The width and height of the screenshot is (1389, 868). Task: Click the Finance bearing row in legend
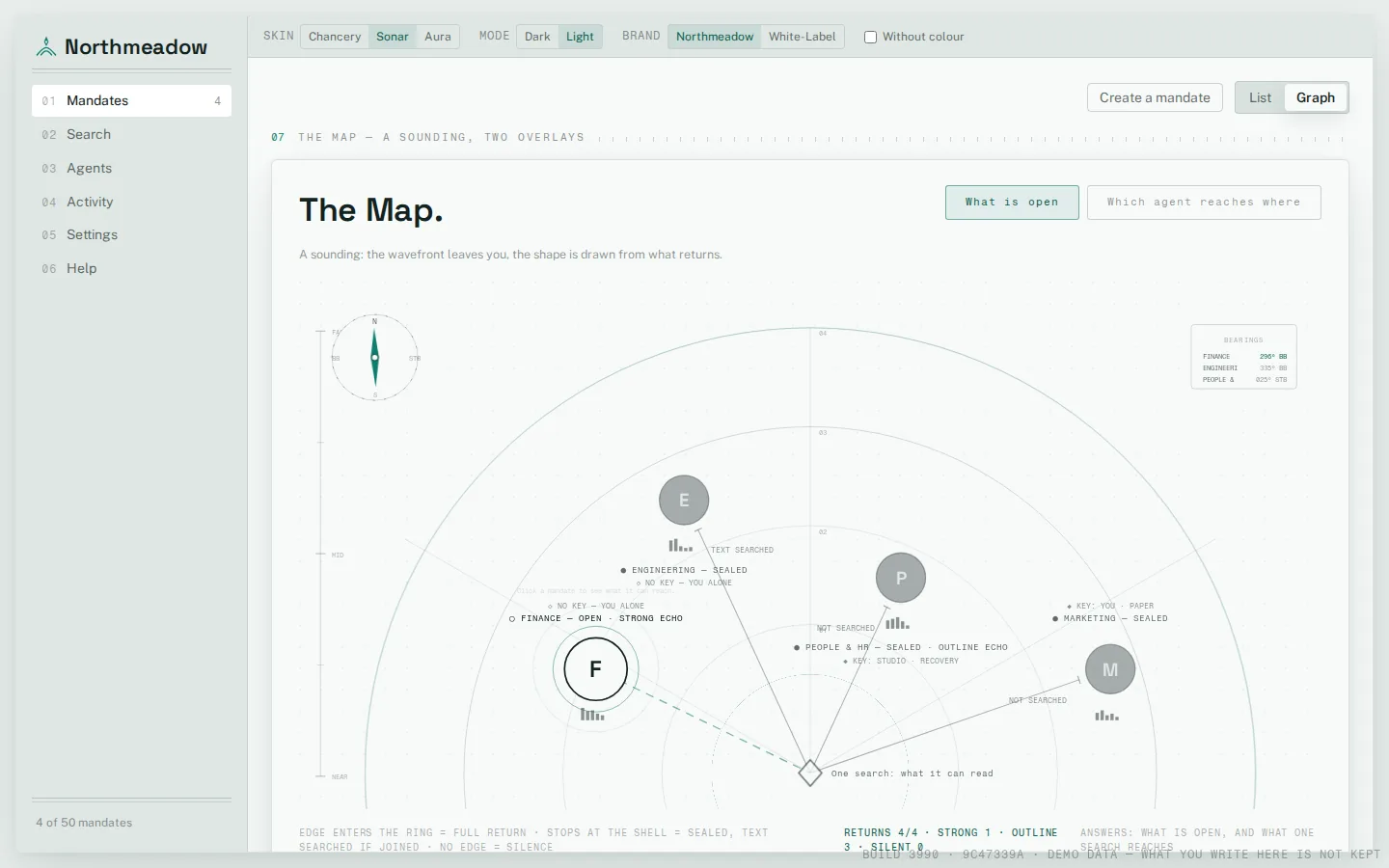(1244, 356)
